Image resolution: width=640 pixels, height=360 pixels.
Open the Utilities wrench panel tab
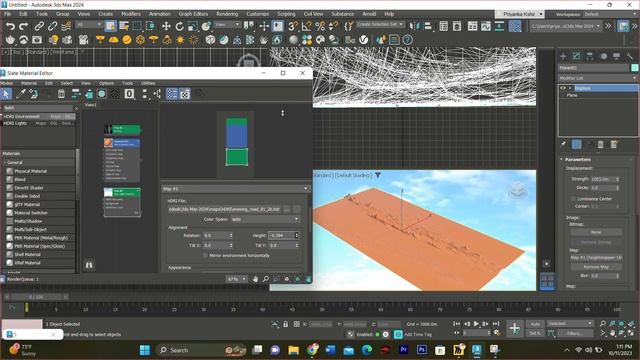(x=629, y=56)
